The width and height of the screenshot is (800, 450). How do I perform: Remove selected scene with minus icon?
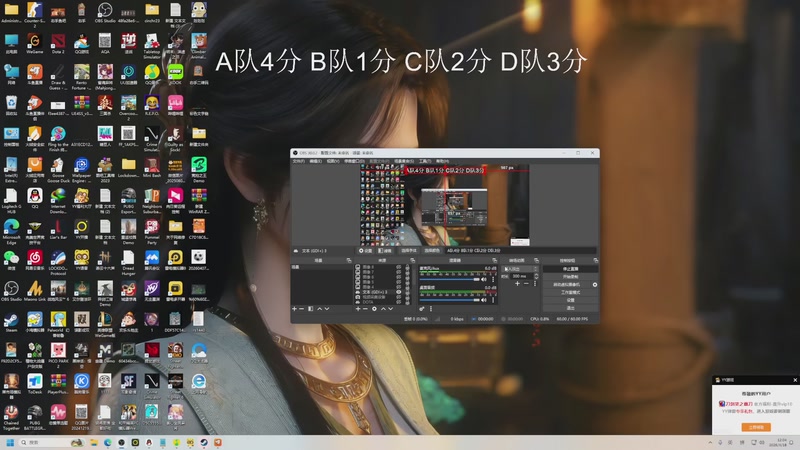point(302,309)
